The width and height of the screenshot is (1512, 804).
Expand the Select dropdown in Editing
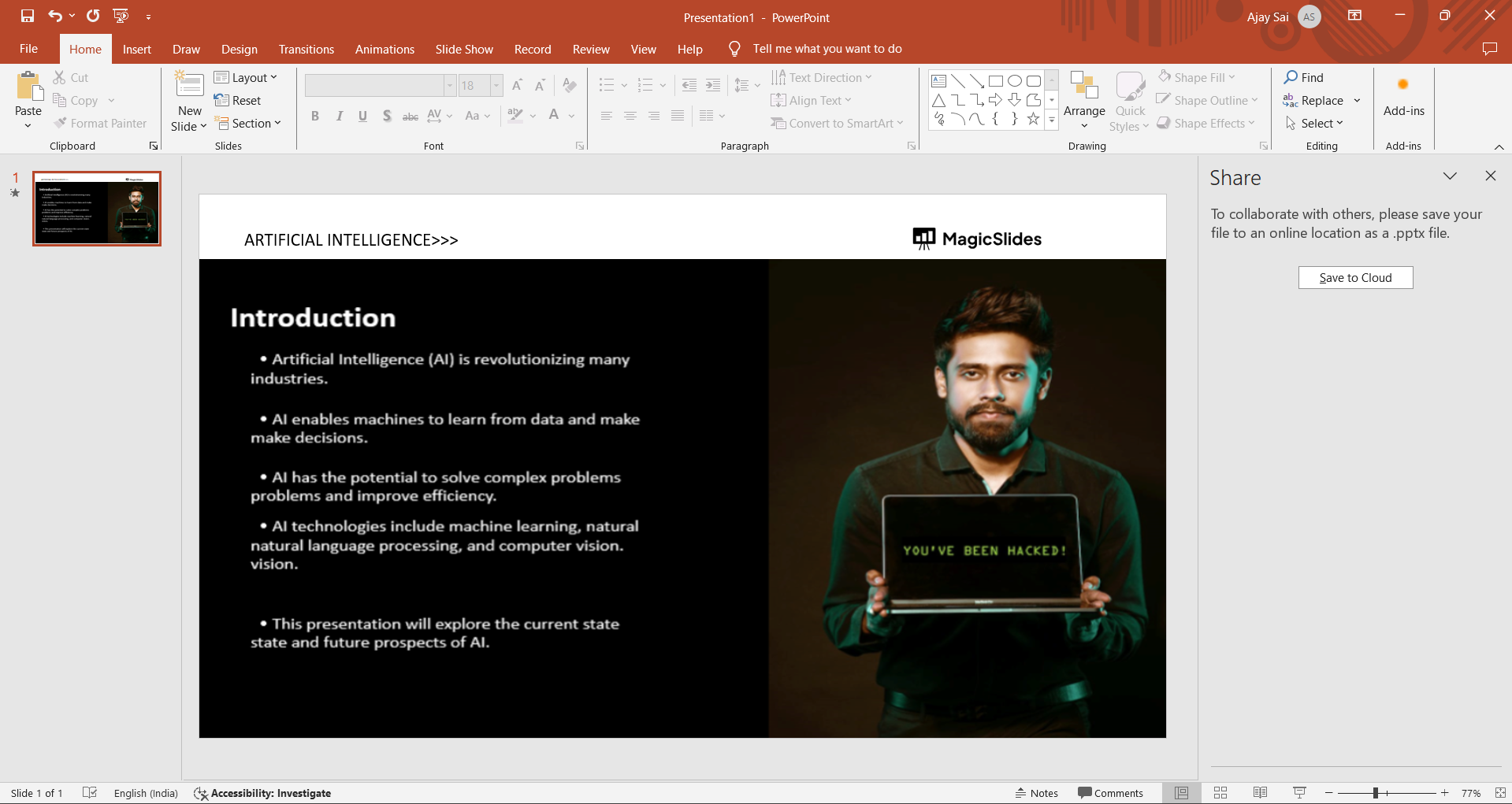tap(1314, 124)
